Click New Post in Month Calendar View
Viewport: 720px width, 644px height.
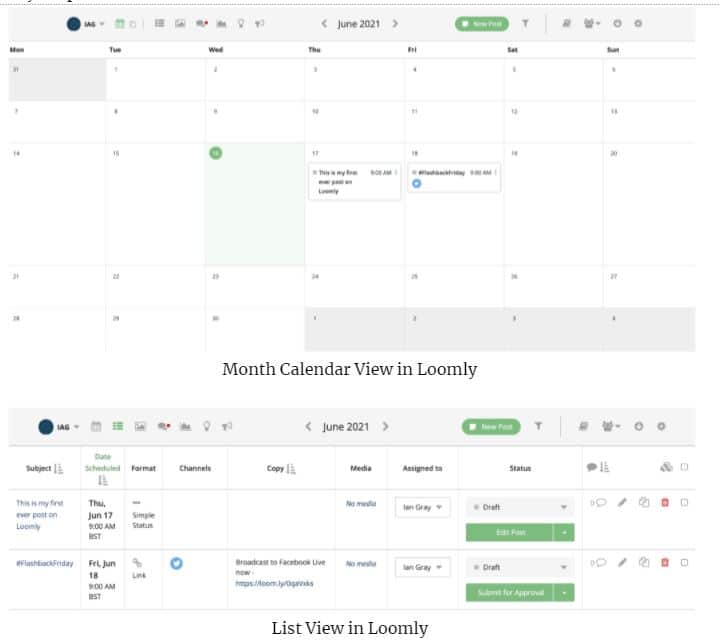click(482, 24)
